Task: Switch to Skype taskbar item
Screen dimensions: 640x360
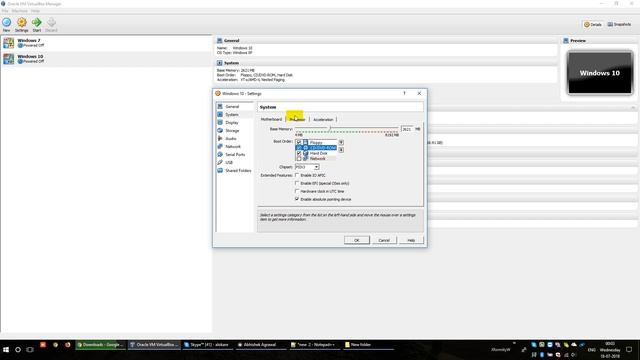Action: (x=207, y=345)
